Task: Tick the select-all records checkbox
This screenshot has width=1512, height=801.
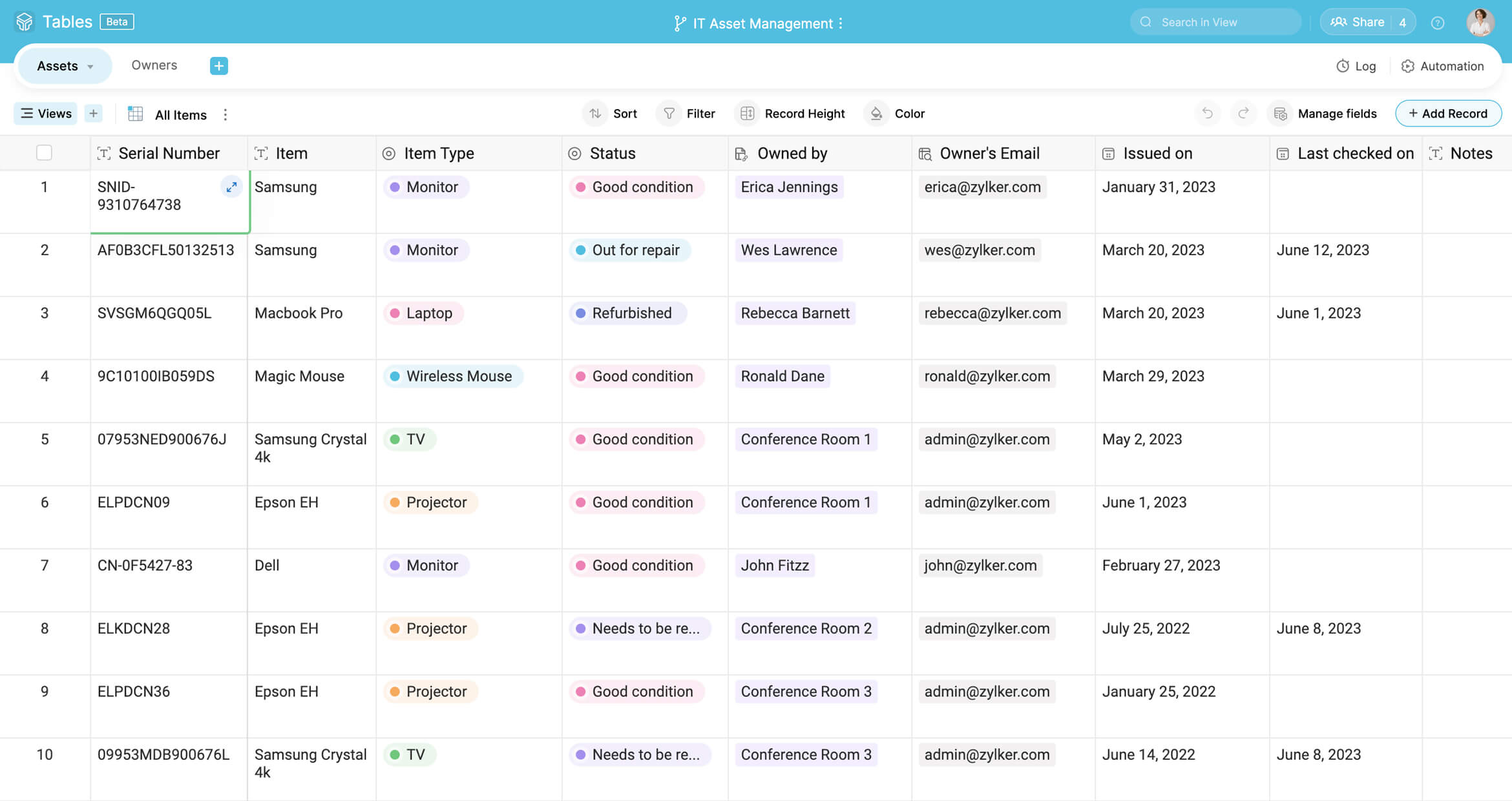Action: 44,153
